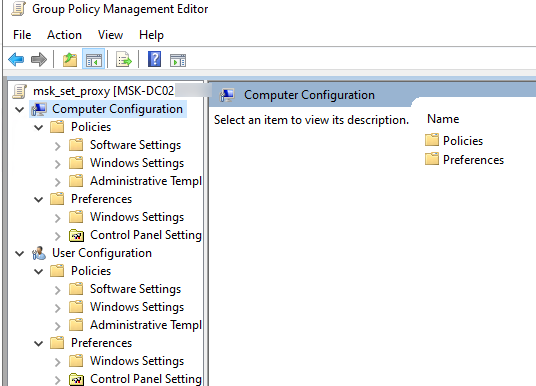Image resolution: width=536 pixels, height=386 pixels.
Task: Select Software Settings under Computer Configuration
Action: tap(135, 145)
